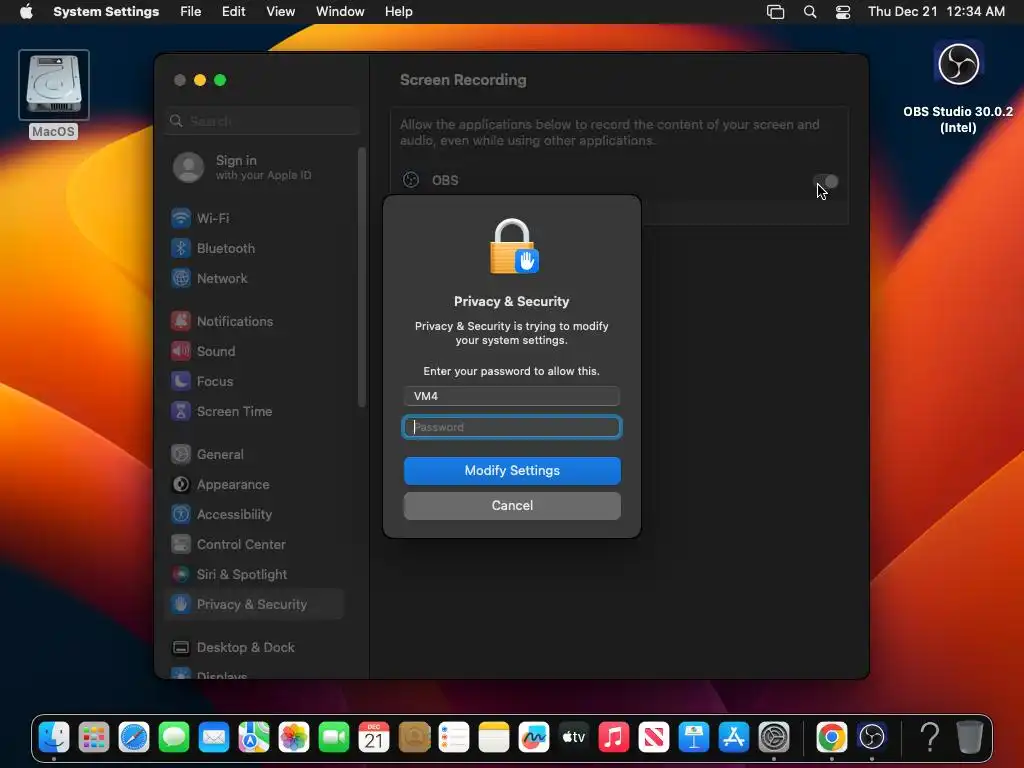Open Apple TV from the Dock
Image resolution: width=1024 pixels, height=768 pixels.
(574, 737)
